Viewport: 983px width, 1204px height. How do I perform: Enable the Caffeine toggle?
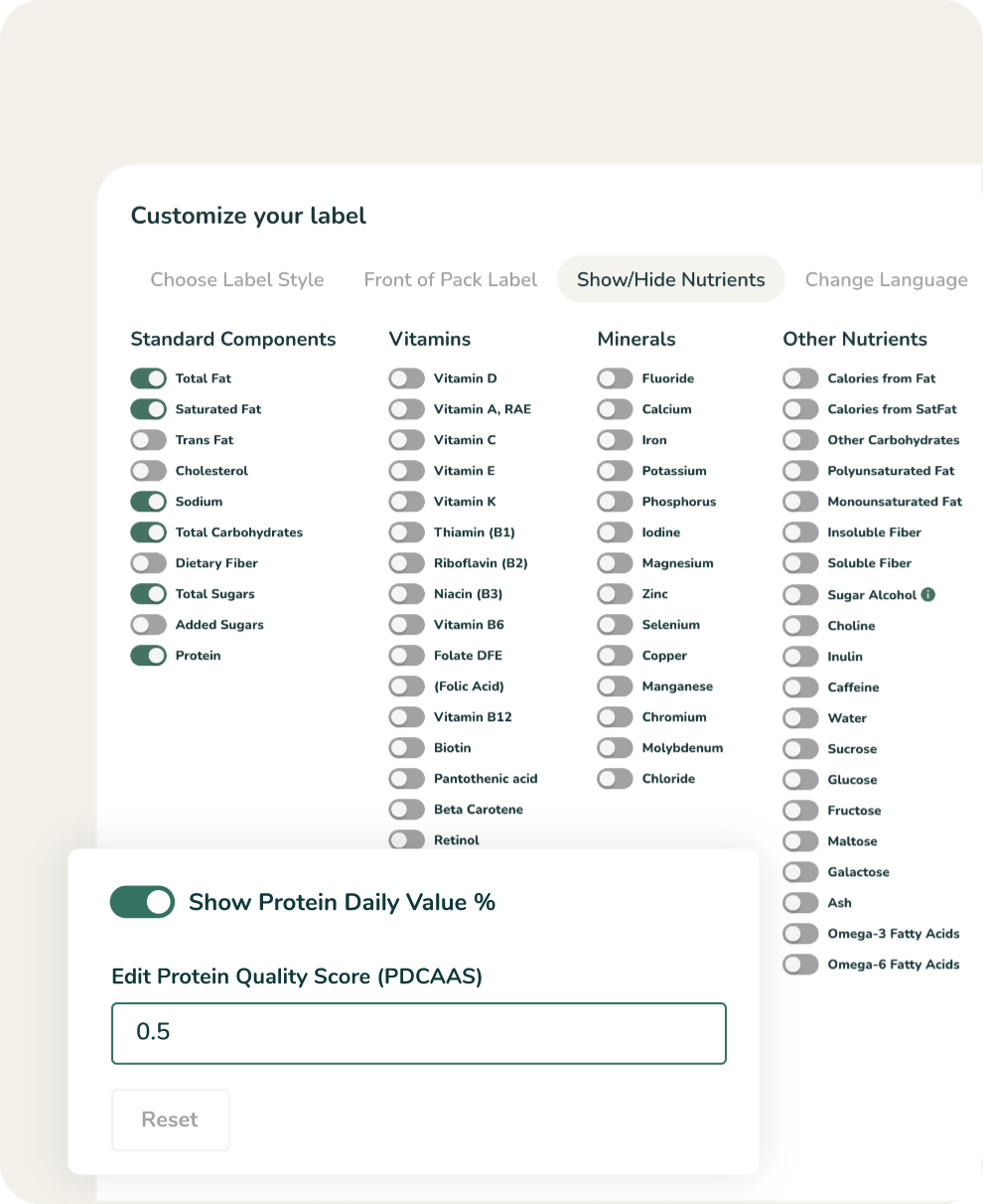(800, 687)
